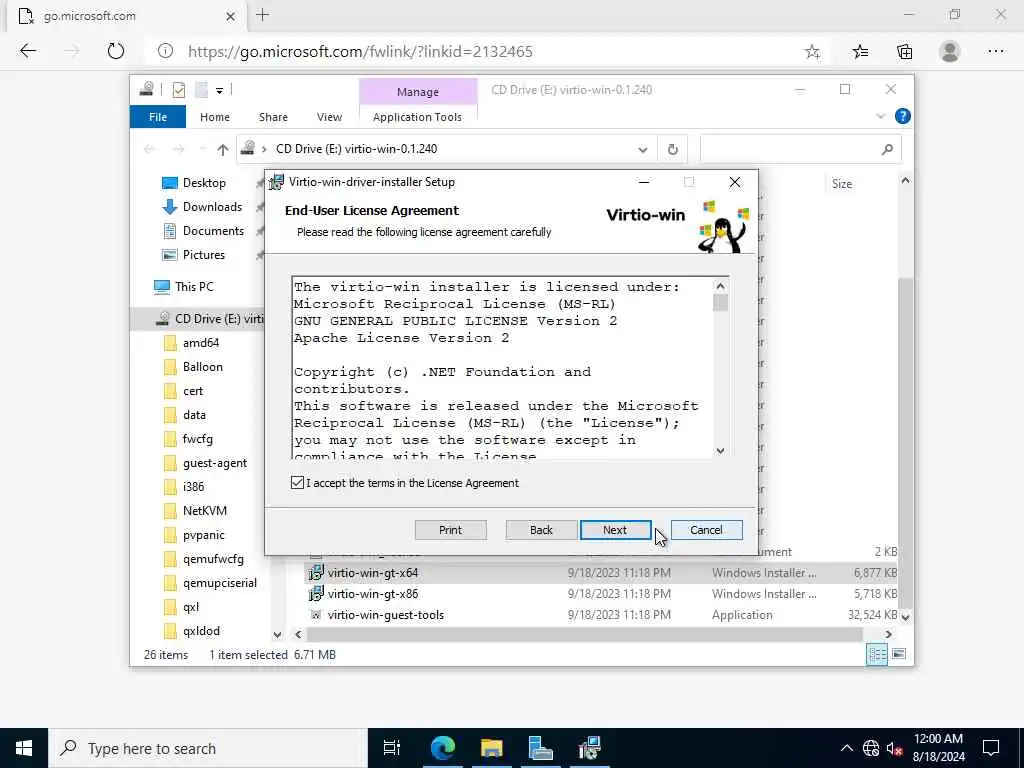
Task: Open Task View on the taskbar
Action: (391, 748)
